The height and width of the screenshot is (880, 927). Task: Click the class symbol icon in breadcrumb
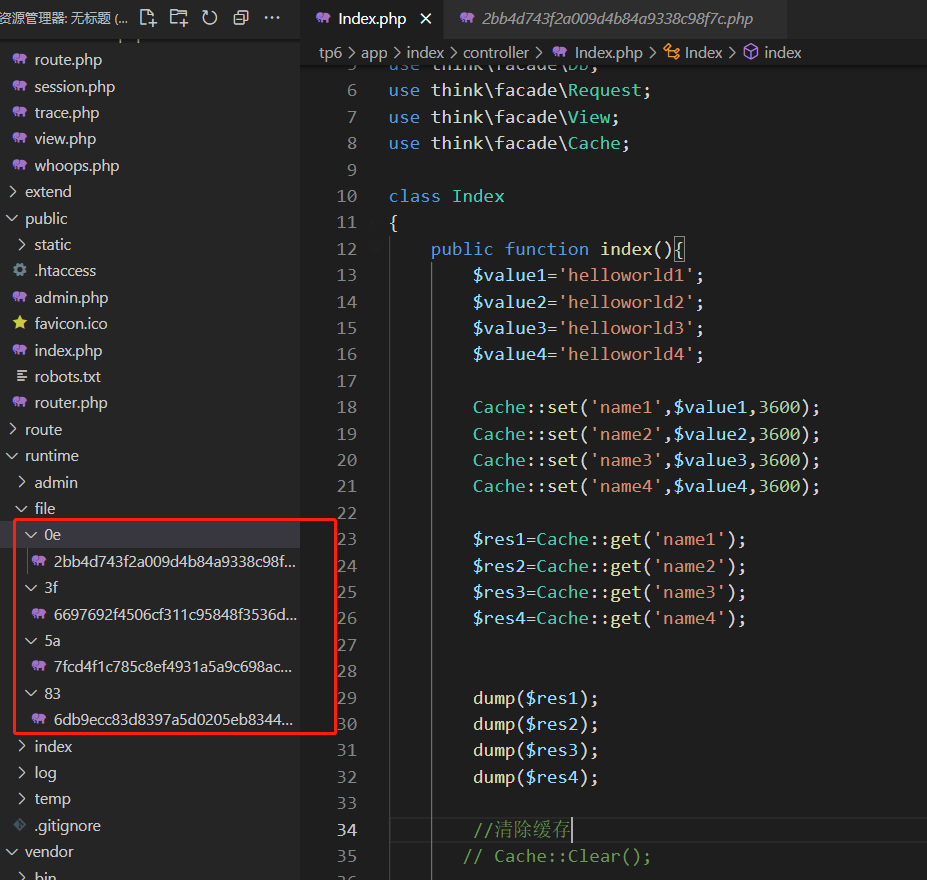[671, 51]
